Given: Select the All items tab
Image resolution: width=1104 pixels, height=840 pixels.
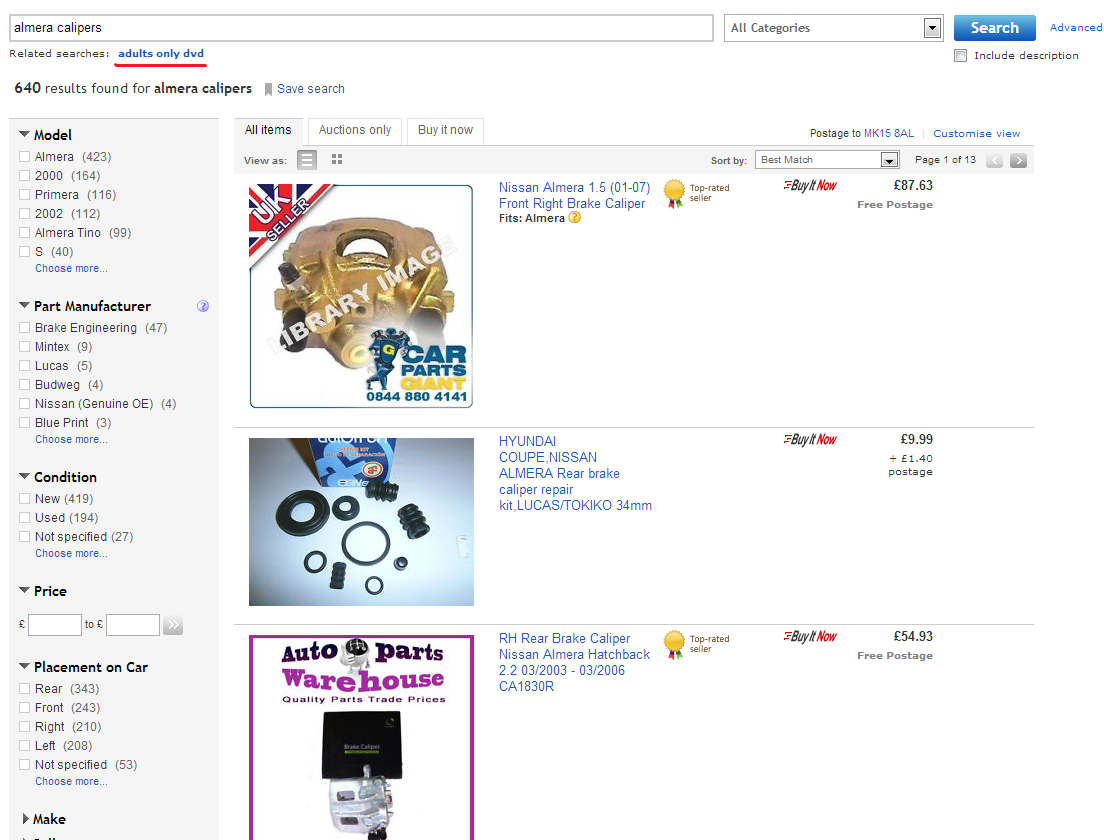Looking at the screenshot, I should [268, 130].
